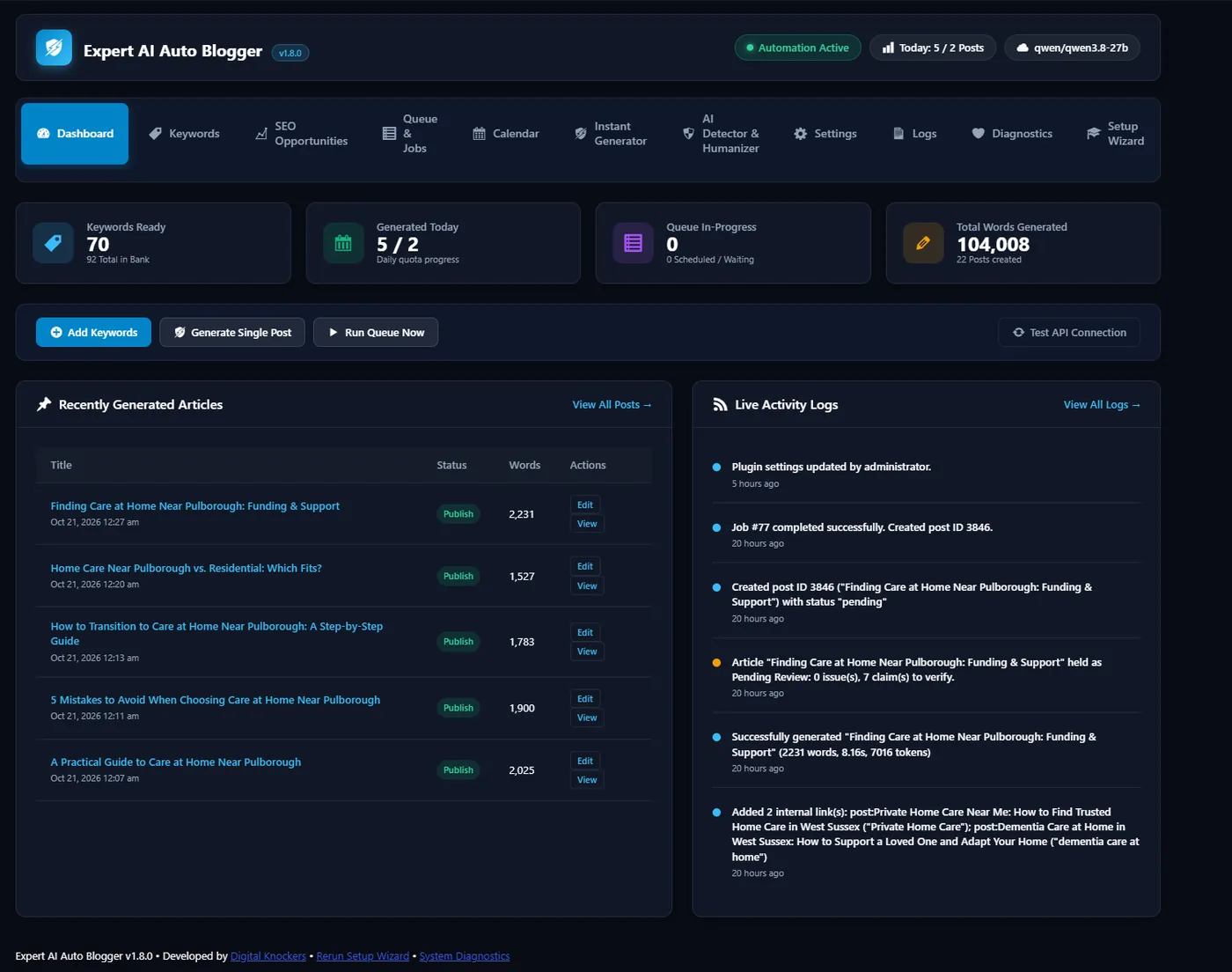1232x972 pixels.
Task: View the Home Care Near Pulborough vs. Residential post
Action: pyautogui.click(x=587, y=585)
